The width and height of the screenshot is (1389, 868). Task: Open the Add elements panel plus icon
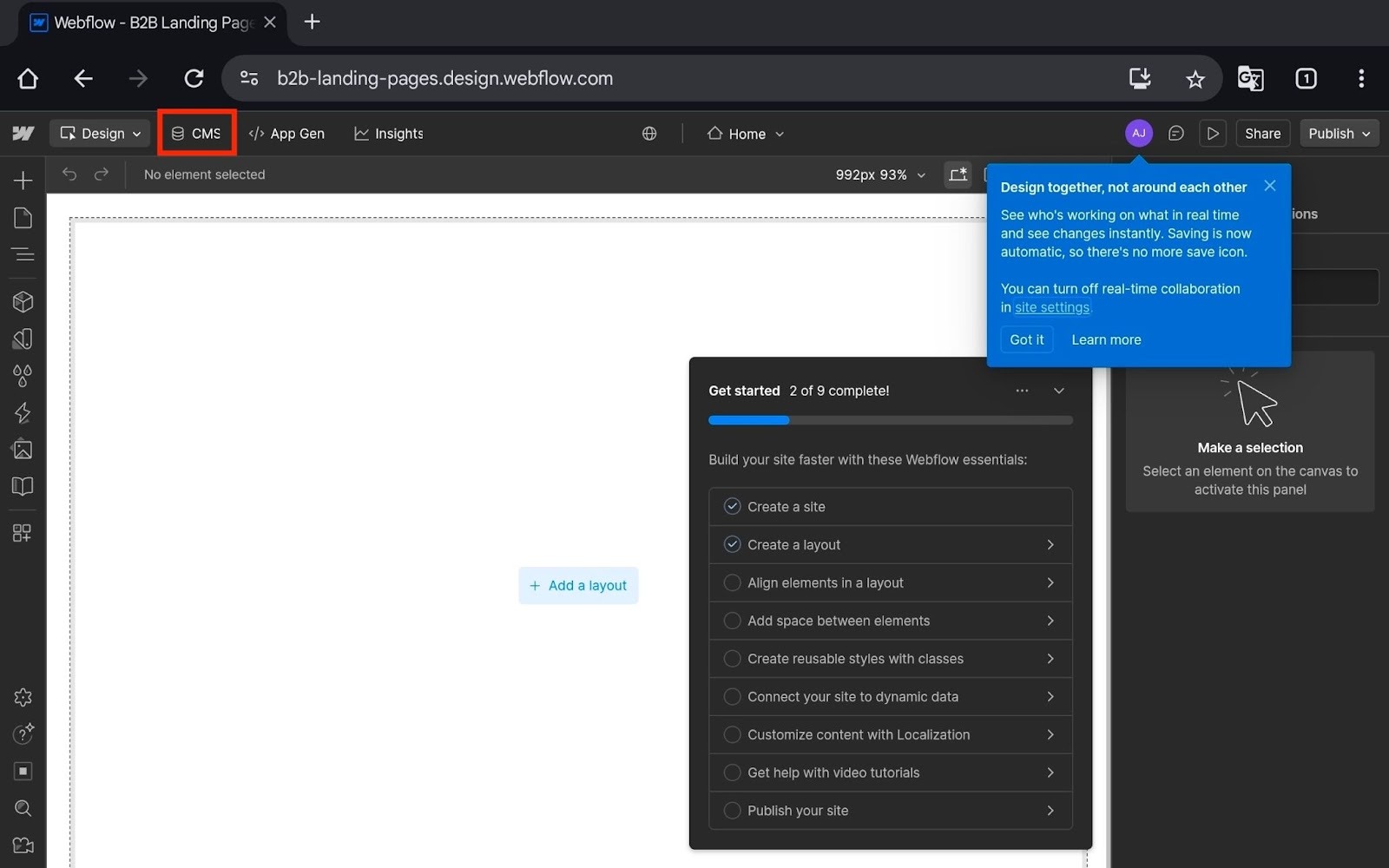click(x=23, y=181)
